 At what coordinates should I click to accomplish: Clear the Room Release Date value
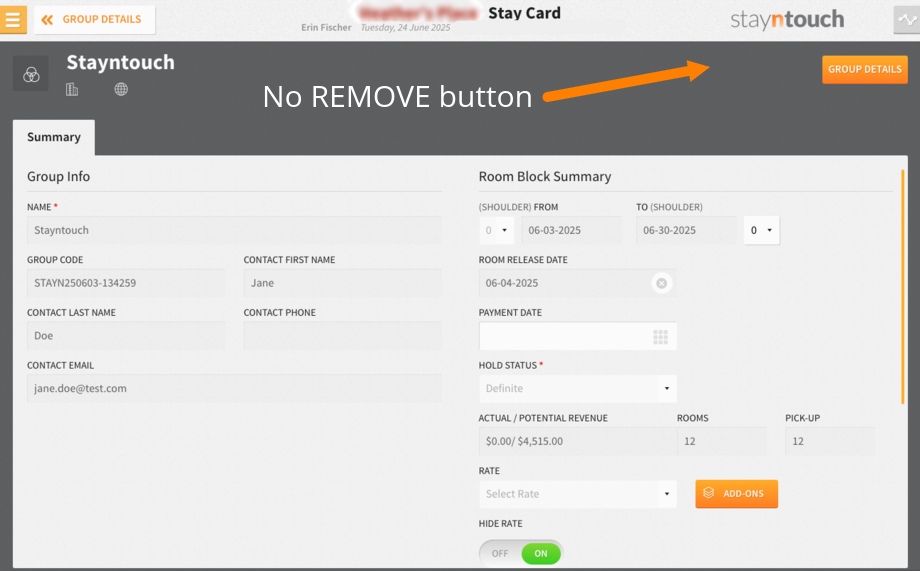[x=661, y=283]
